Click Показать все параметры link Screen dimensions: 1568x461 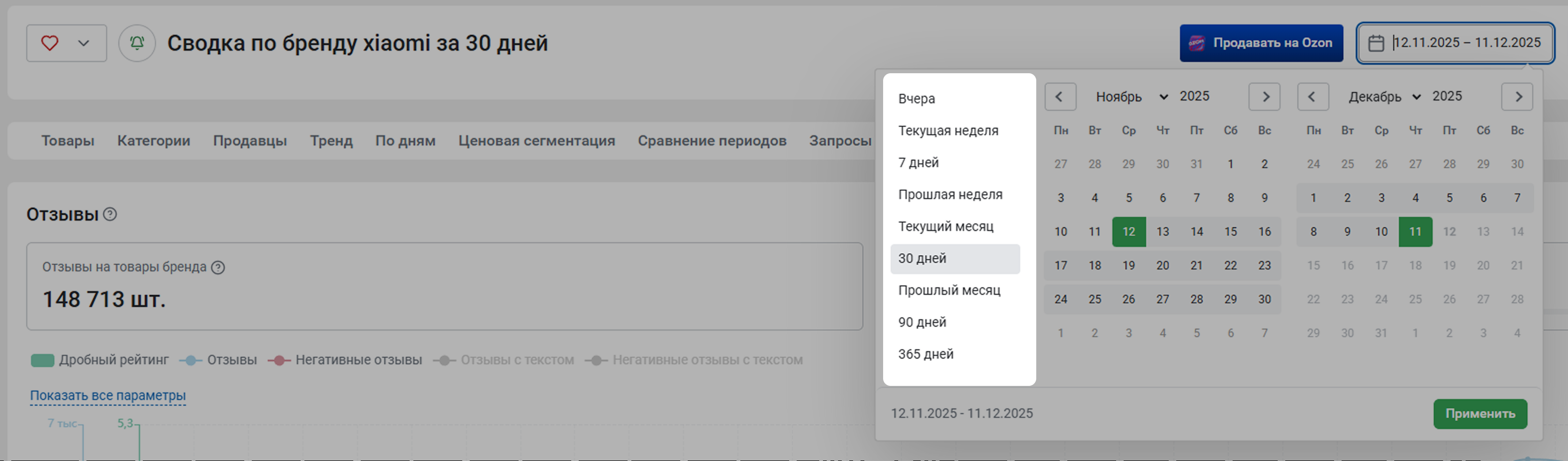(x=108, y=395)
